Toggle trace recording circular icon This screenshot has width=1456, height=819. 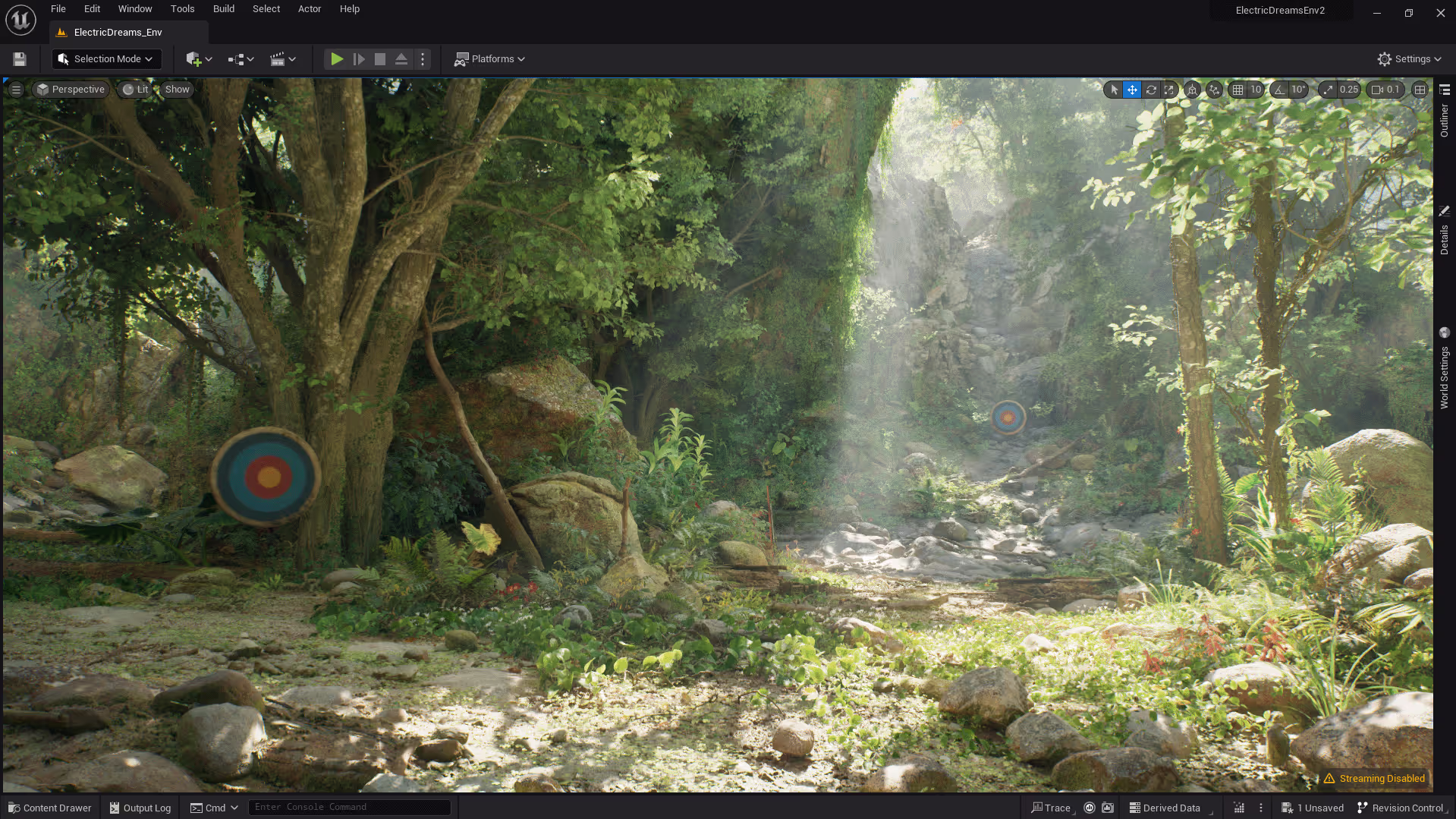point(1090,808)
